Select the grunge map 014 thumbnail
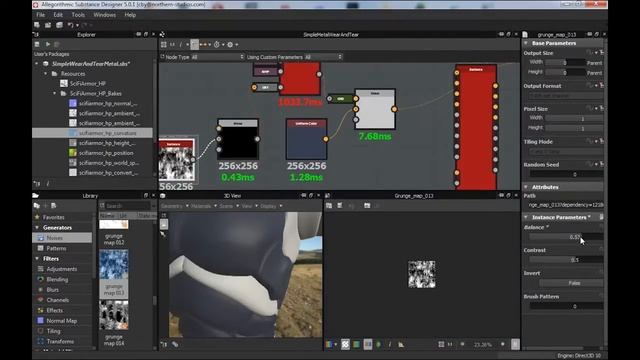The image size is (640, 360). point(113,316)
